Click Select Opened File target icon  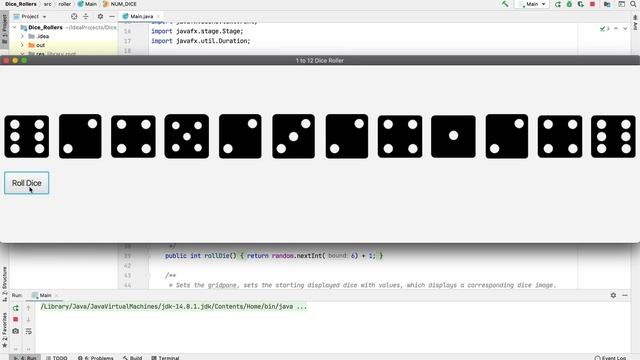pos(74,16)
